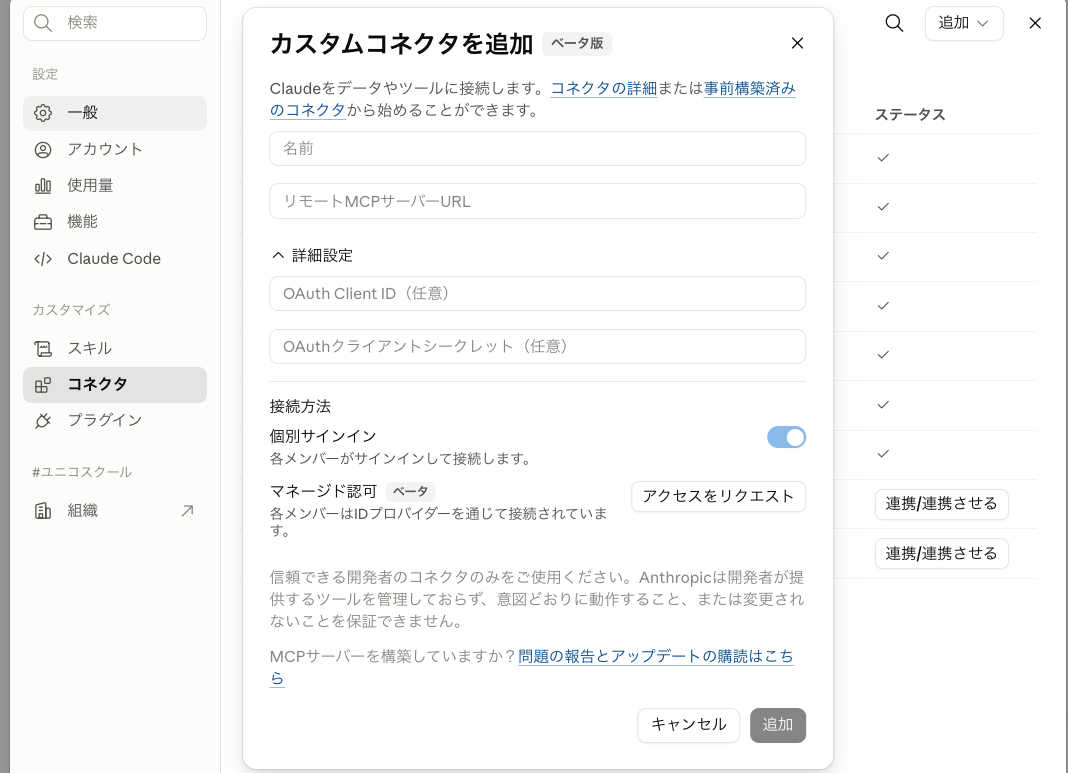Viewport: 1068px width, 773px height.
Task: Select the 使用量 bar chart icon
Action: tap(43, 186)
